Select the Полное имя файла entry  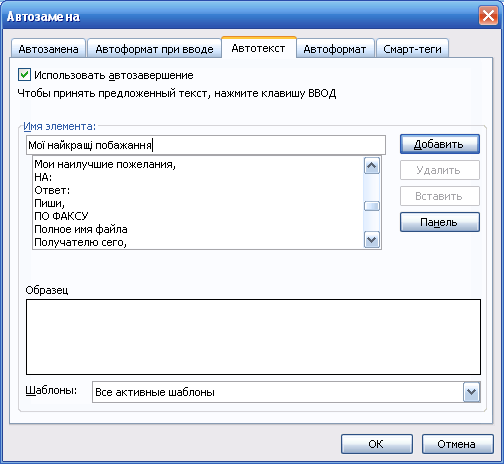pos(81,229)
